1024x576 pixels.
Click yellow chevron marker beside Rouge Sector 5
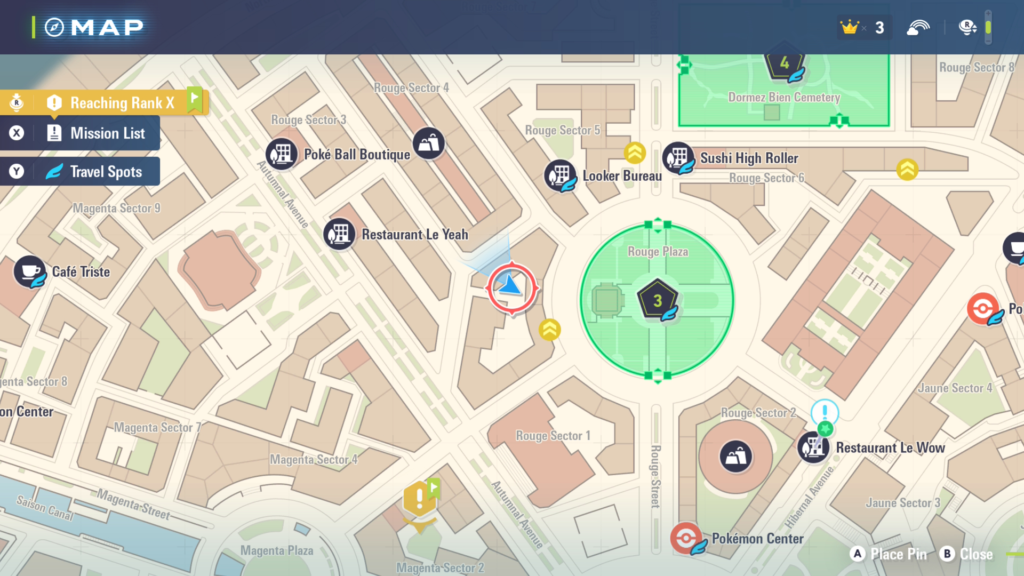[634, 152]
